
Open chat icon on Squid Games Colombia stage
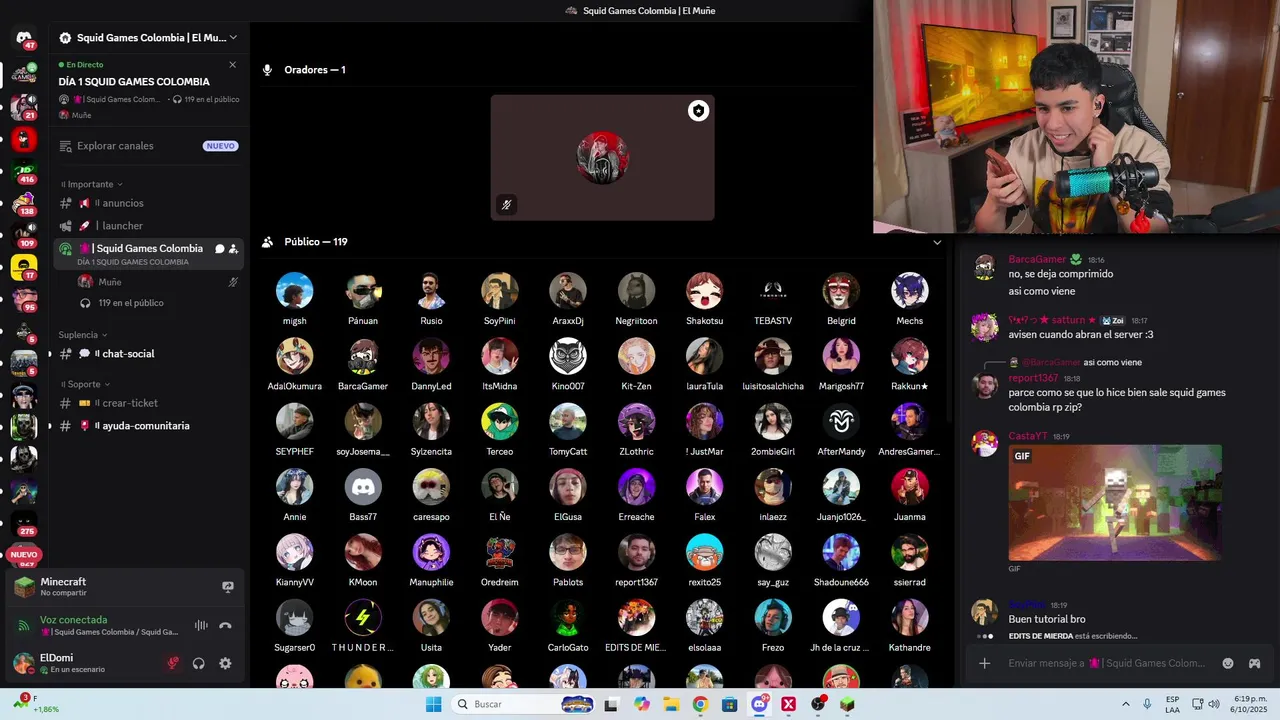point(219,249)
